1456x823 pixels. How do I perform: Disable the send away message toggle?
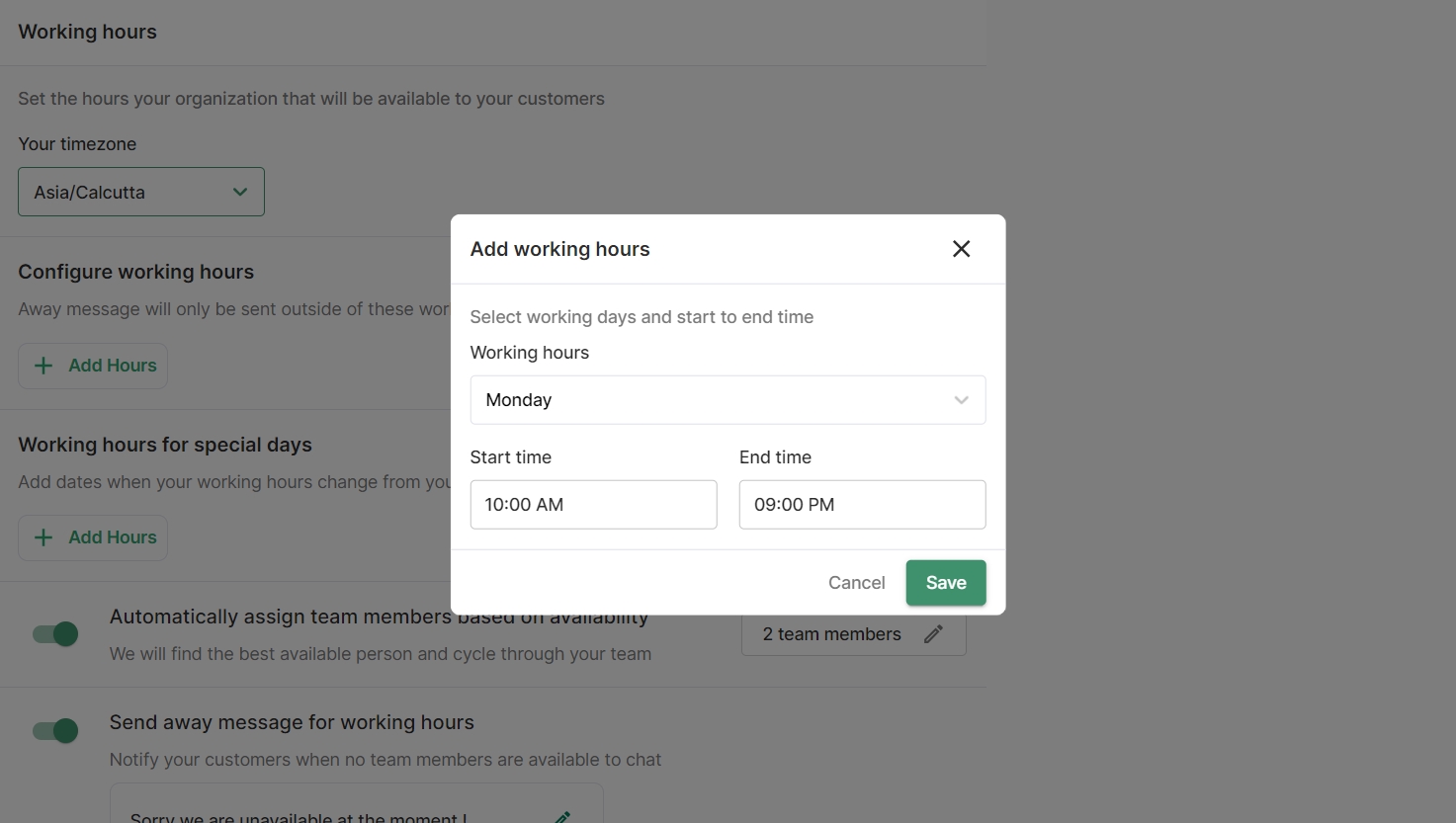55,731
